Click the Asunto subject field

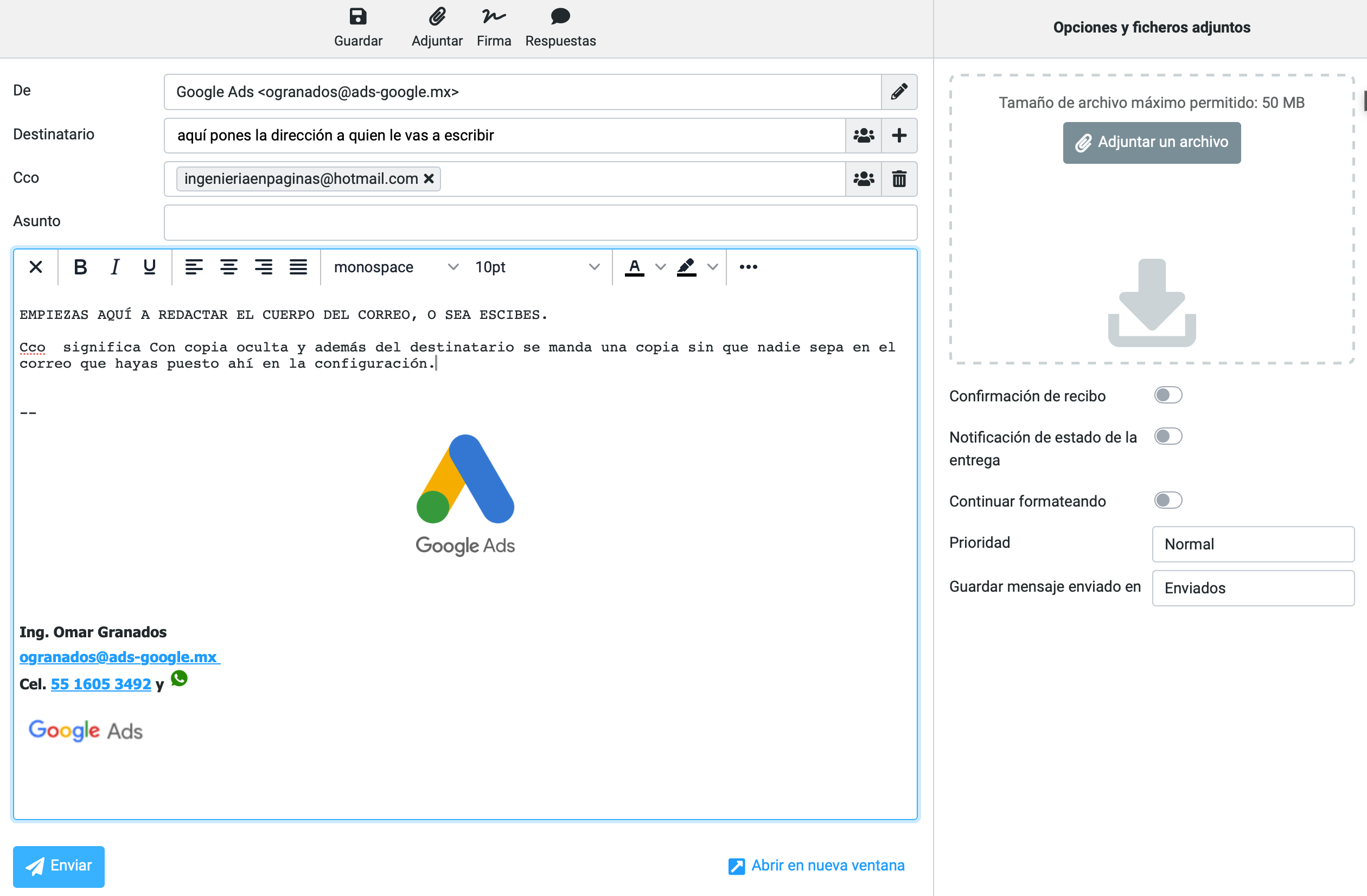tap(540, 223)
